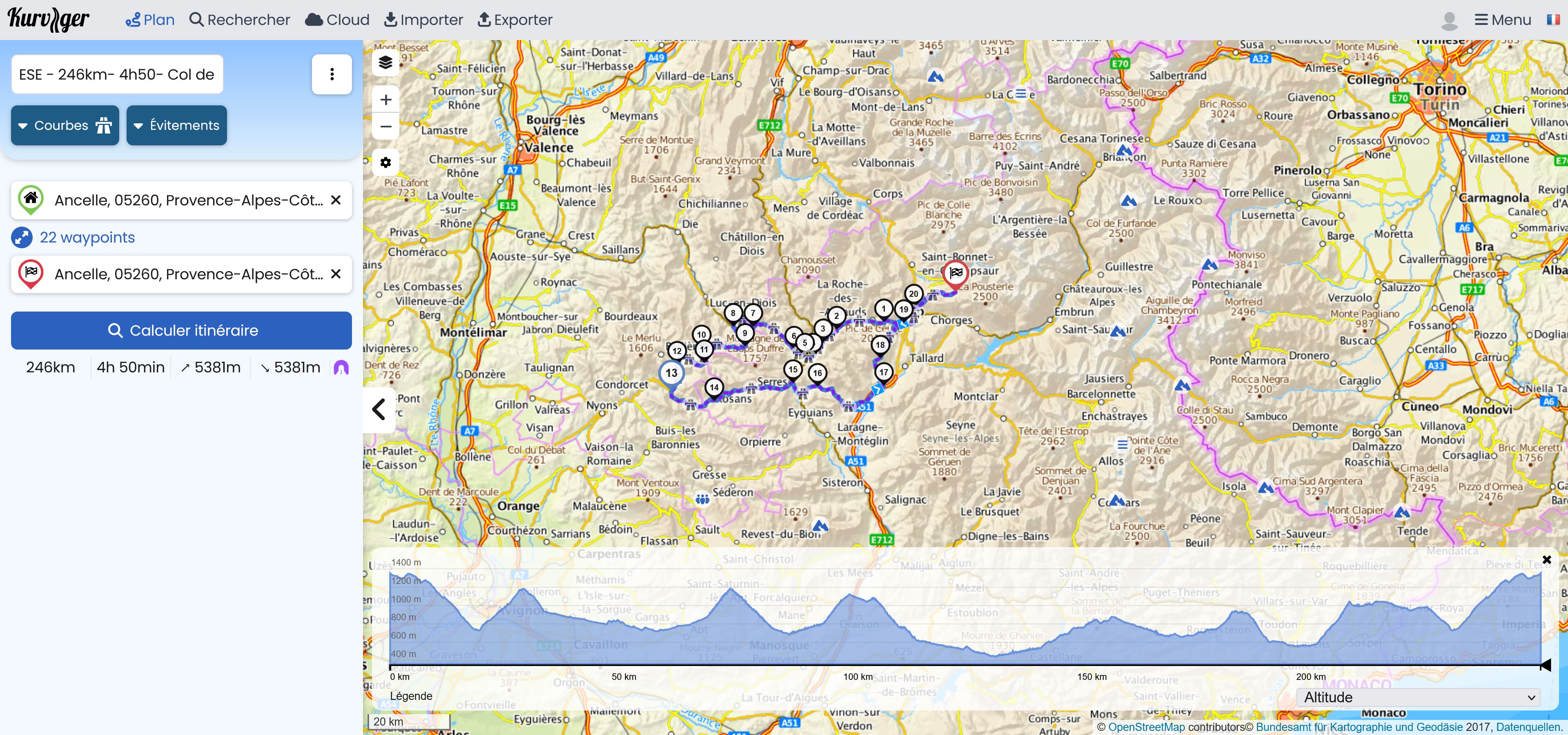The height and width of the screenshot is (735, 1568).
Task: Open the Cloud menu
Action: point(337,20)
